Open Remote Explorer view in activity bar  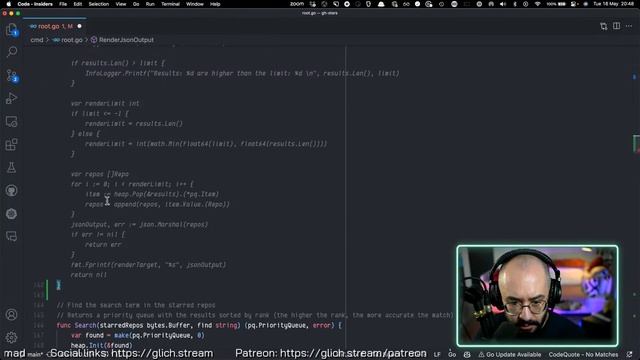[11, 122]
